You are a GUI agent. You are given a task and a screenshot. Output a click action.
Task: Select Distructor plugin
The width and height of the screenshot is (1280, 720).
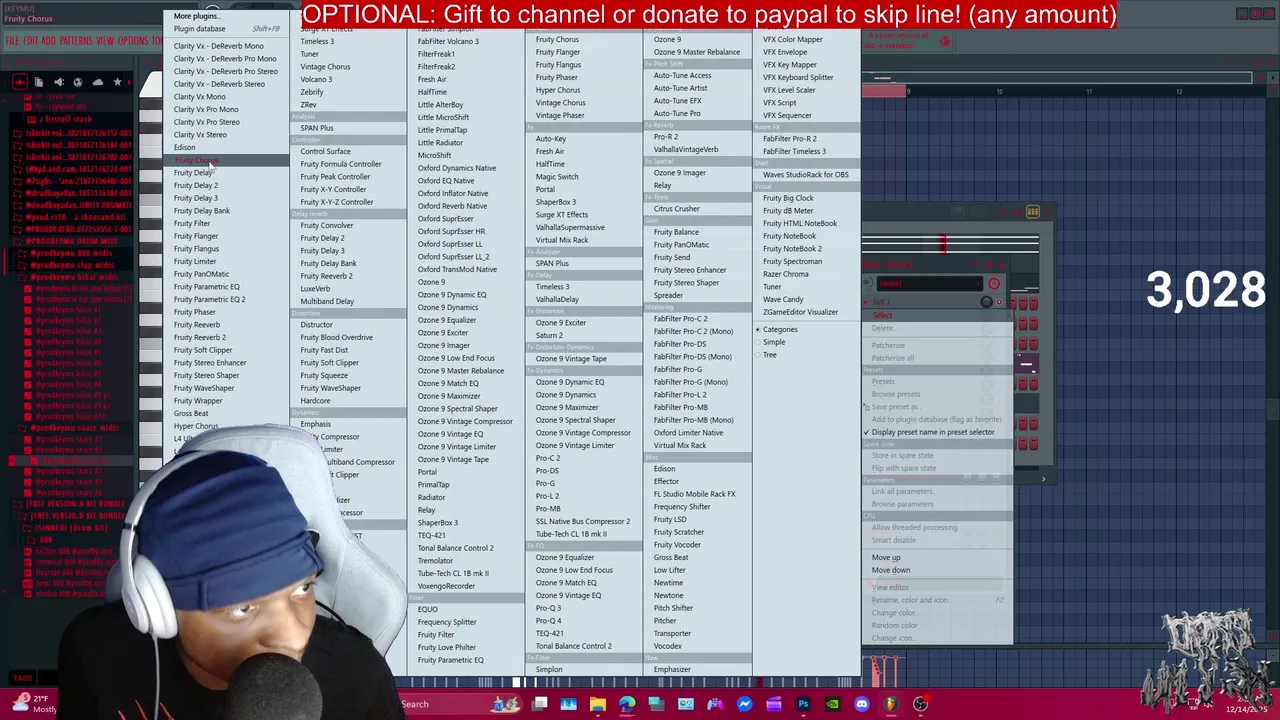point(316,325)
